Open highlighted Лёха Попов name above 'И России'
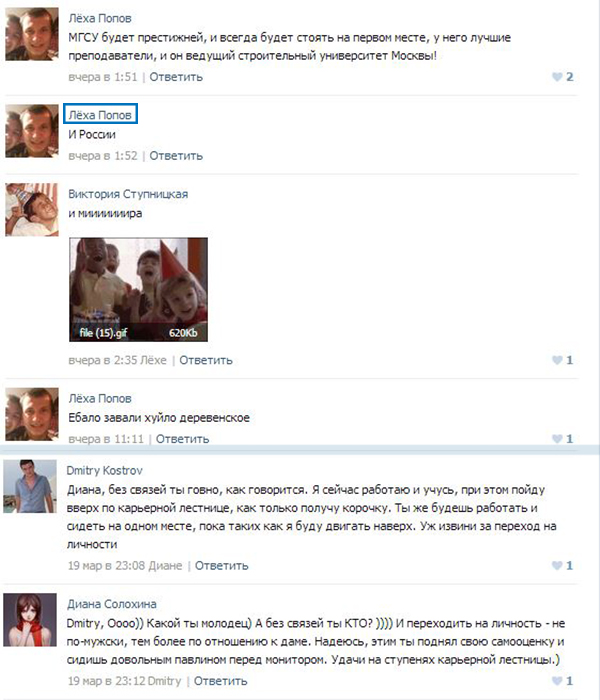This screenshot has height=700, width=600. coord(100,115)
